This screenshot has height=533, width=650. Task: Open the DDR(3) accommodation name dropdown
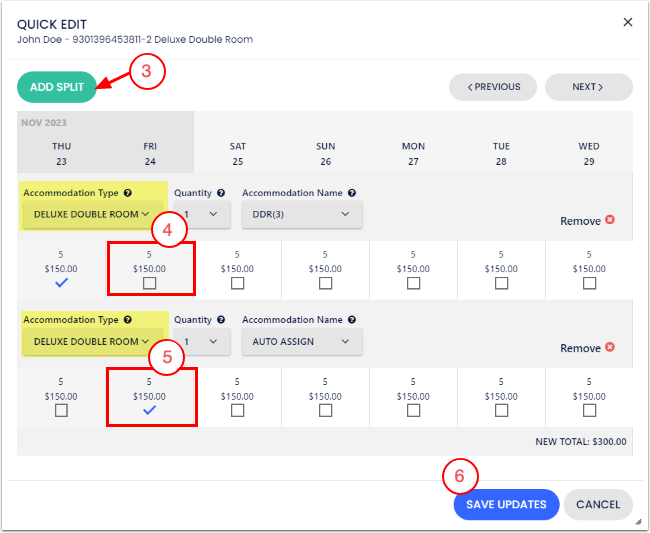301,214
